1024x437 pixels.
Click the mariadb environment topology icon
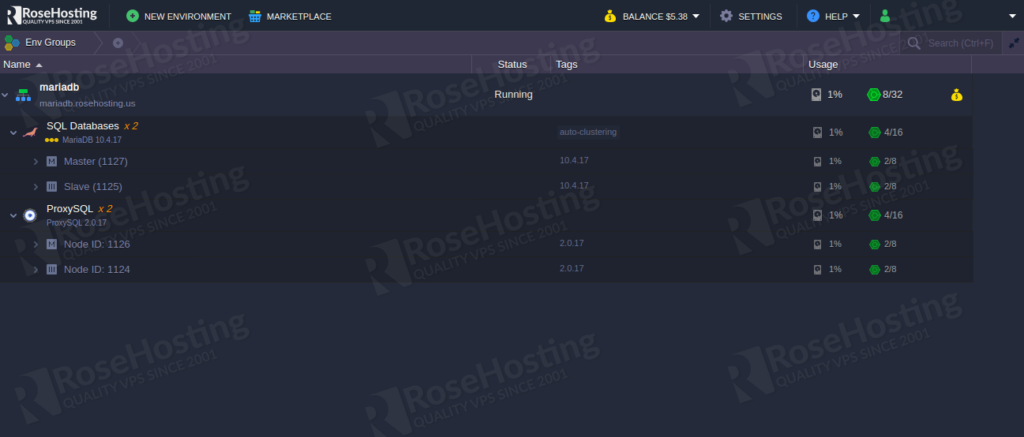tap(23, 95)
